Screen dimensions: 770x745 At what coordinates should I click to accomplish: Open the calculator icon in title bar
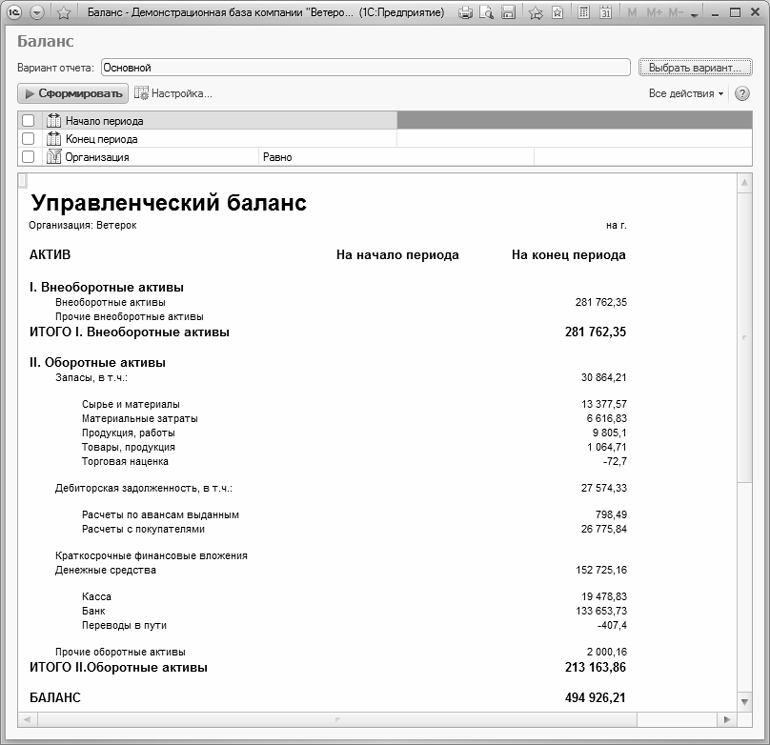pos(583,13)
